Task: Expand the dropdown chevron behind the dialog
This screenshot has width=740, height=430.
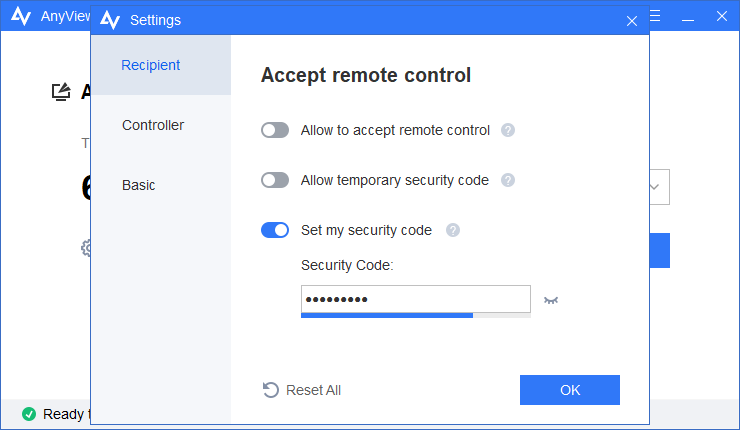Action: 656,186
